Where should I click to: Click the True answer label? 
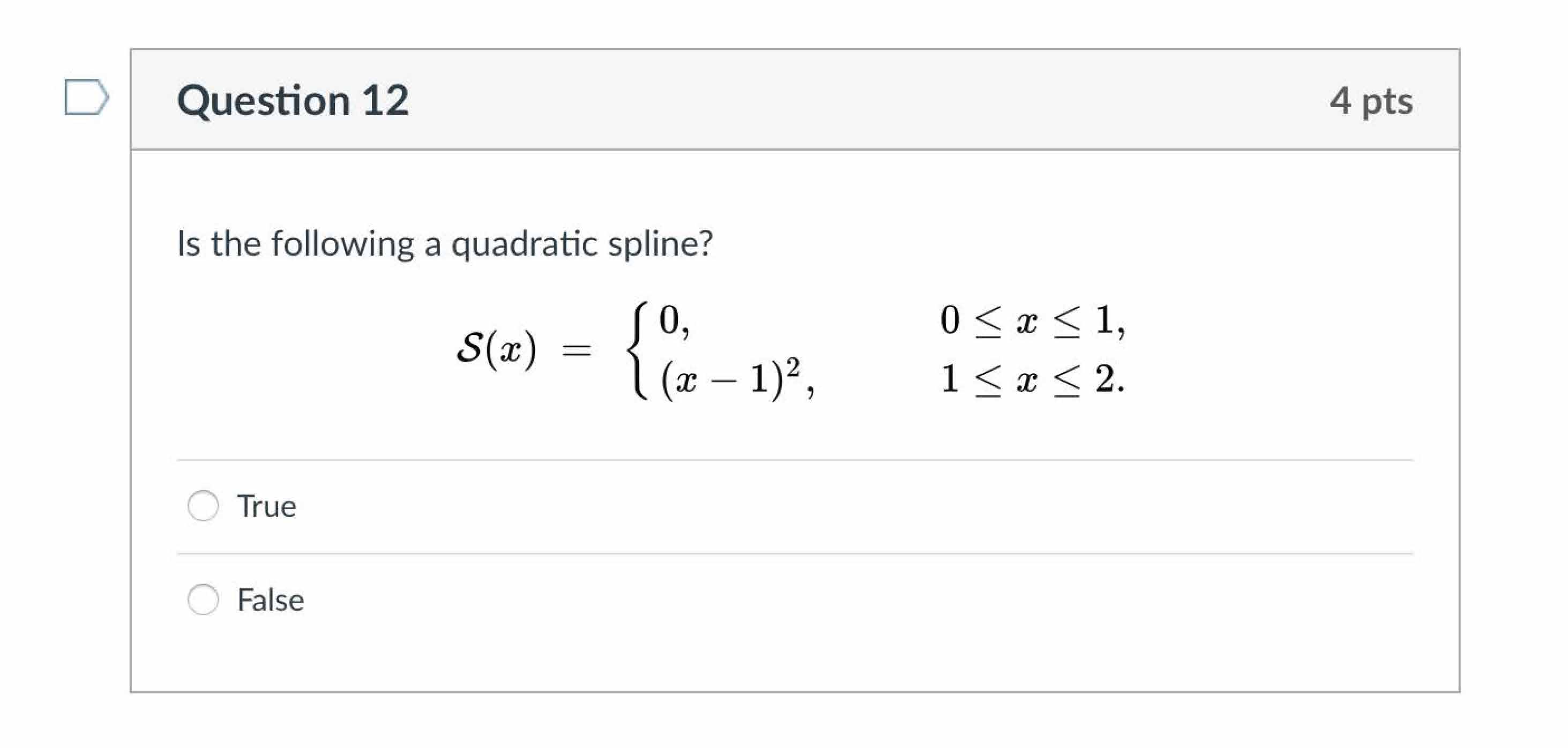pyautogui.click(x=267, y=506)
